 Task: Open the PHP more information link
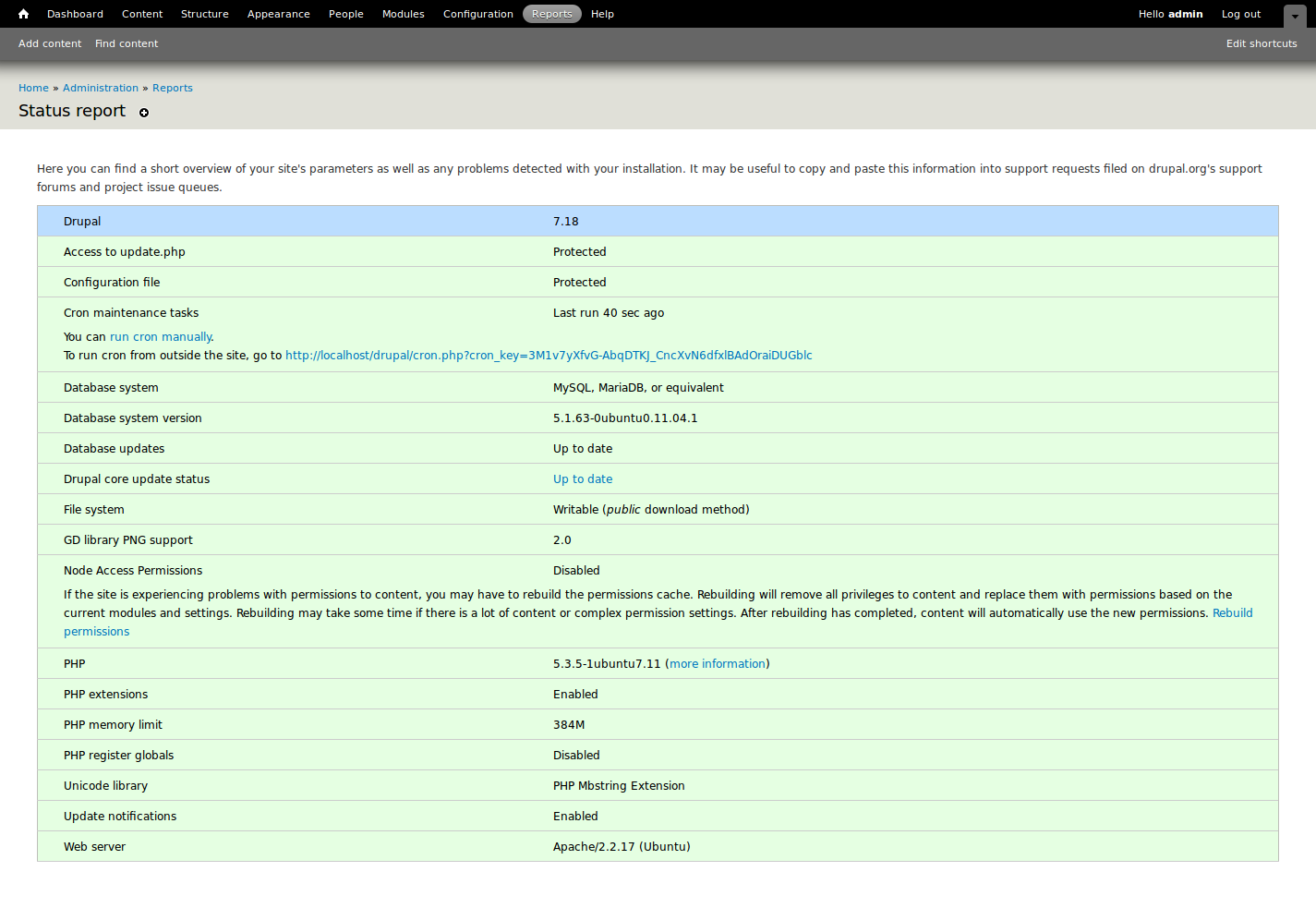pyautogui.click(x=718, y=663)
